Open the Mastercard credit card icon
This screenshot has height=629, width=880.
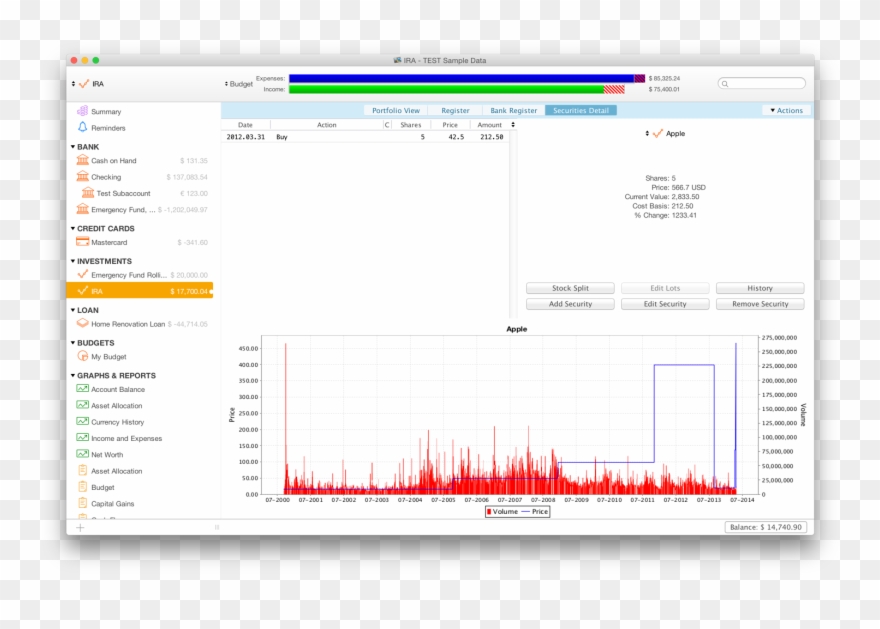point(83,242)
